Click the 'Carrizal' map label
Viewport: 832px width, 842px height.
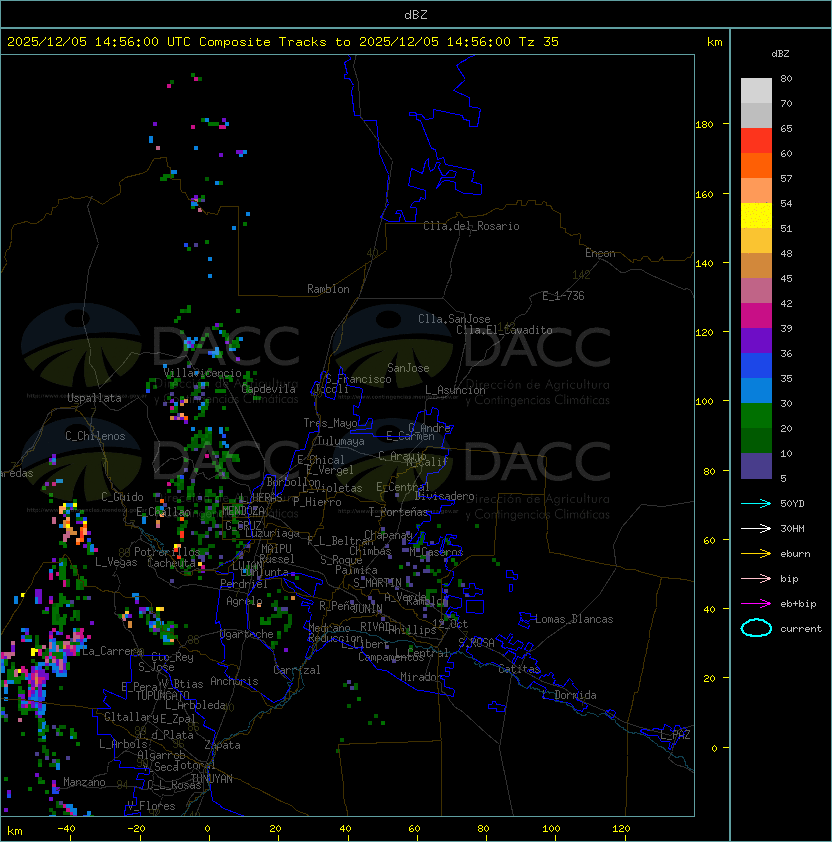297,670
